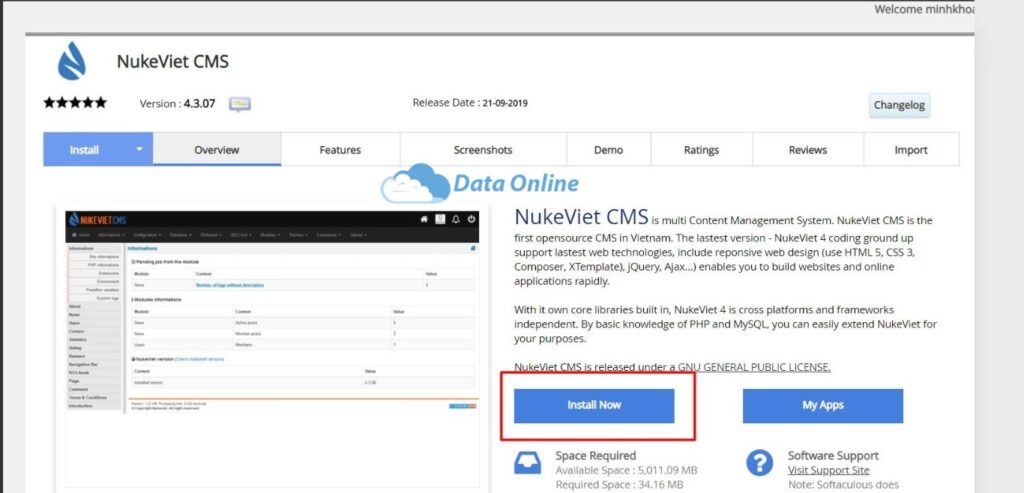Click the Available Space 5,011.09 MB text
The height and width of the screenshot is (493, 1024).
(626, 470)
